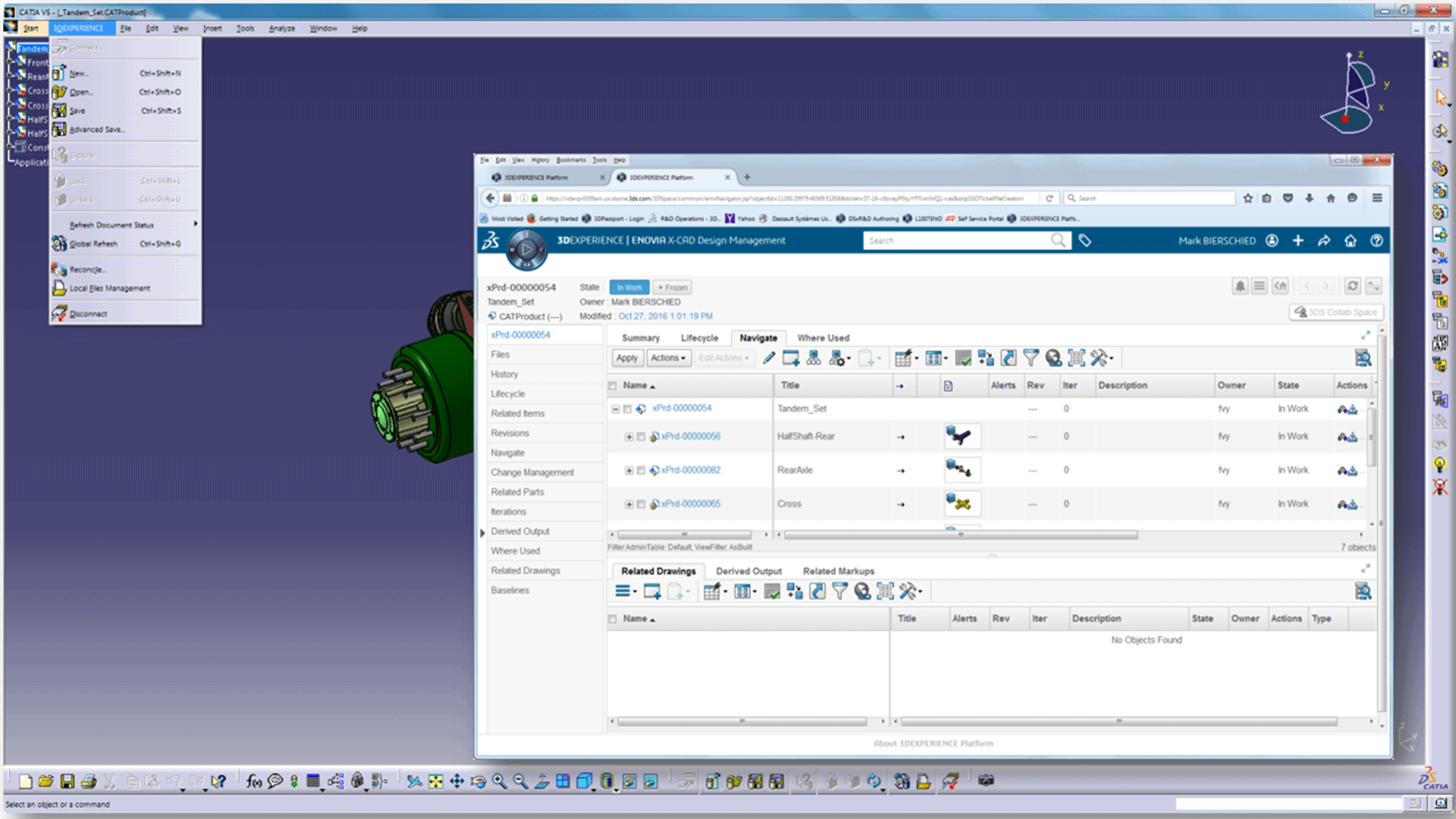The height and width of the screenshot is (819, 1456).
Task: Click the Print icon in bottom toolbar
Action: pos(89,781)
